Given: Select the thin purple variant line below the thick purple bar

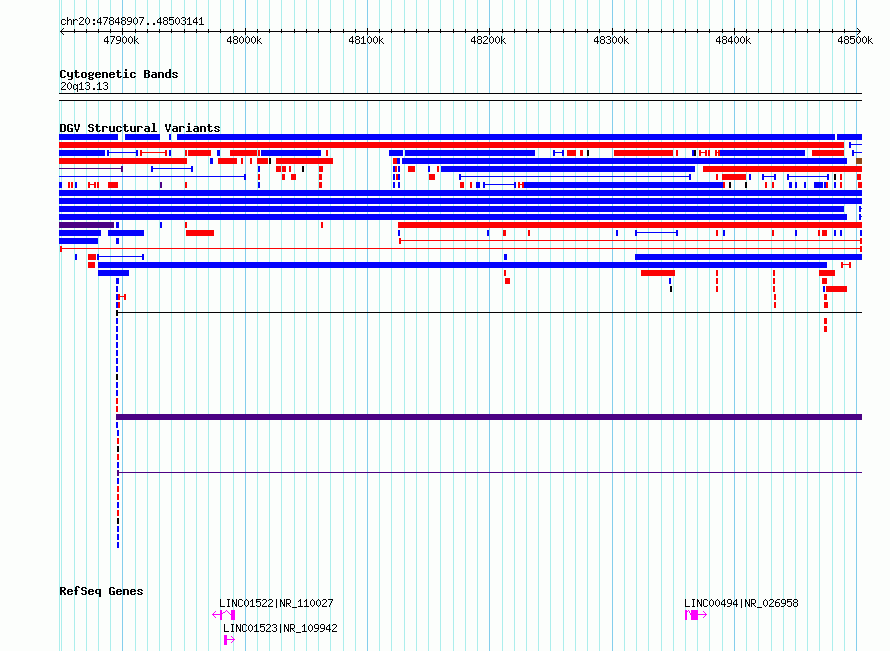Looking at the screenshot, I should [489, 472].
